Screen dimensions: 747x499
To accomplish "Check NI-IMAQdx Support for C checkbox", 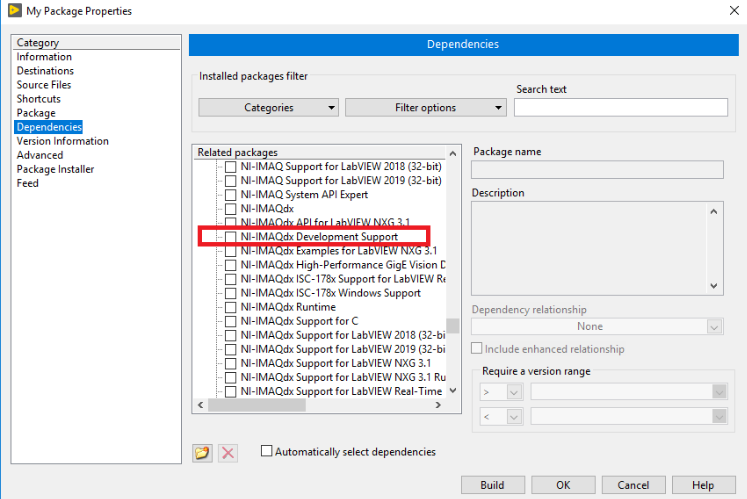I will click(231, 321).
